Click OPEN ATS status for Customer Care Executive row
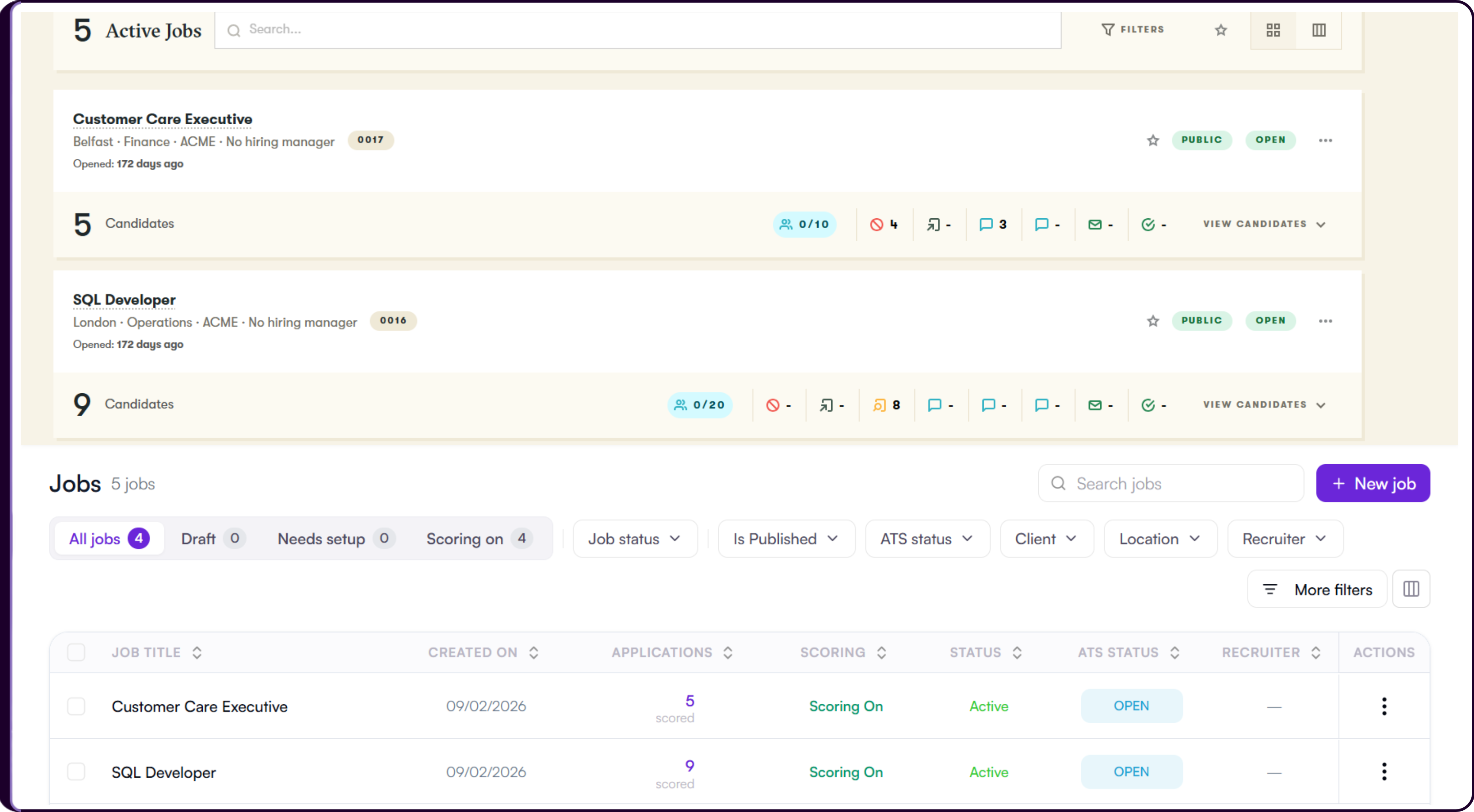This screenshot has height=812, width=1474. 1131,706
